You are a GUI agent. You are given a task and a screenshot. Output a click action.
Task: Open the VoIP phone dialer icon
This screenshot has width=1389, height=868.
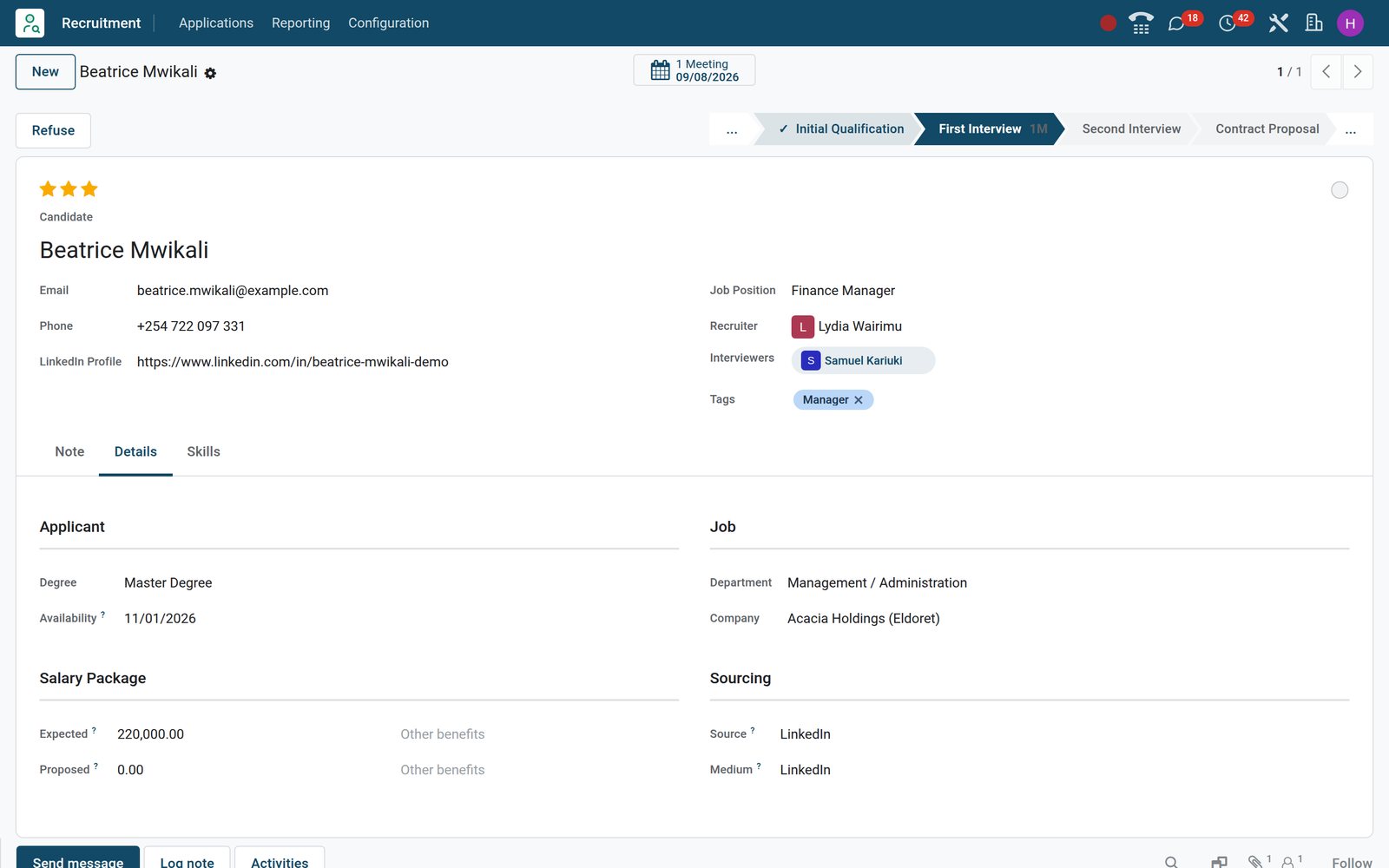coord(1141,23)
